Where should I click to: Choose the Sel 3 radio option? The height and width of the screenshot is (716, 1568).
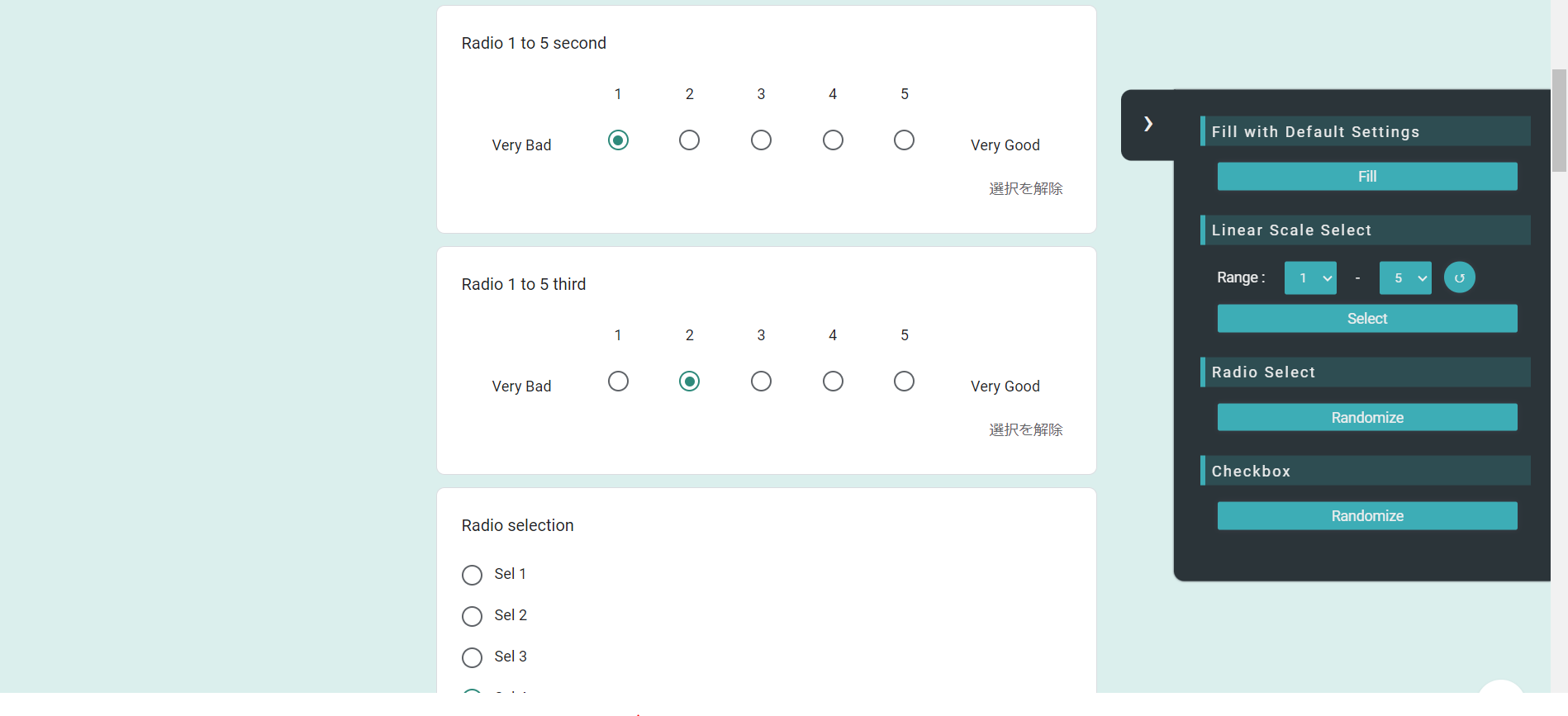click(x=472, y=657)
